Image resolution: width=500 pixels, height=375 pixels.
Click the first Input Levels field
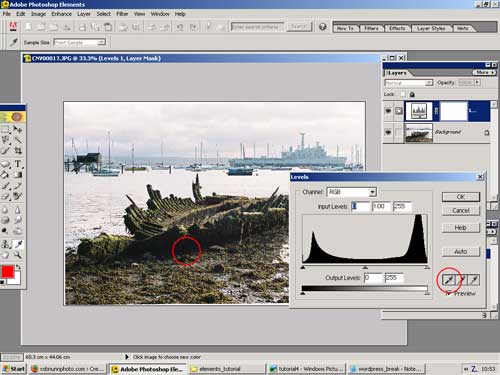coord(360,206)
